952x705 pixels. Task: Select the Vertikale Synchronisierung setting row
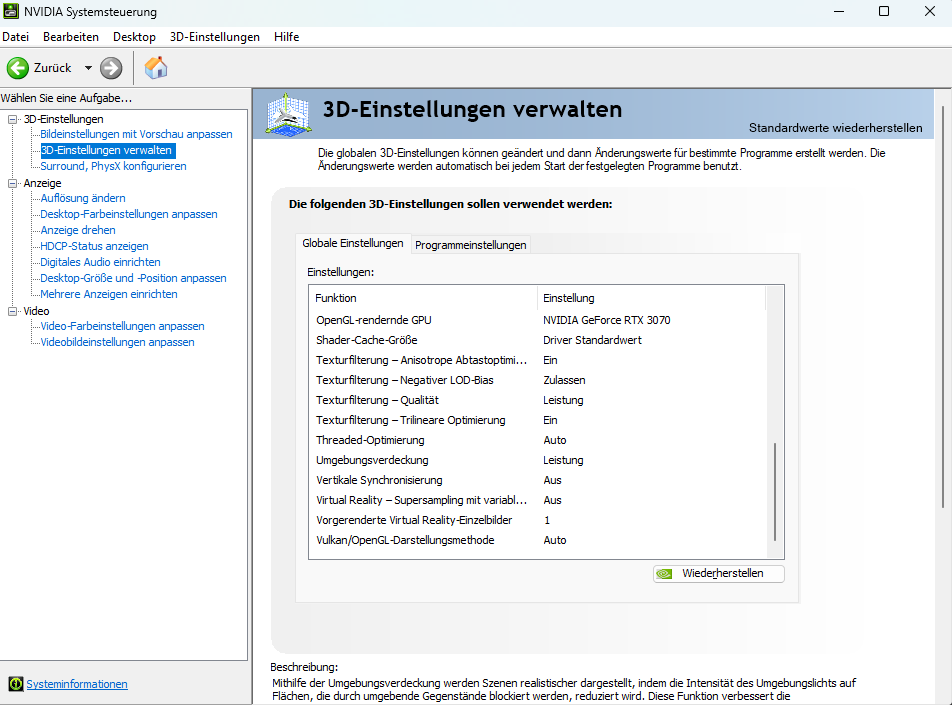tap(379, 480)
